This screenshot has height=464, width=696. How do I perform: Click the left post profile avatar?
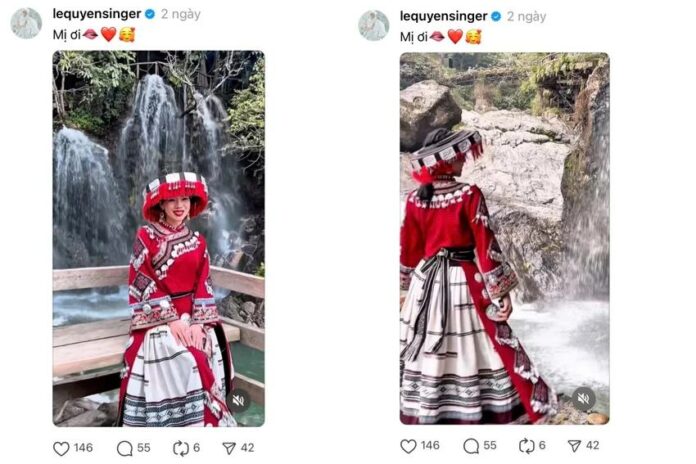tap(26, 23)
